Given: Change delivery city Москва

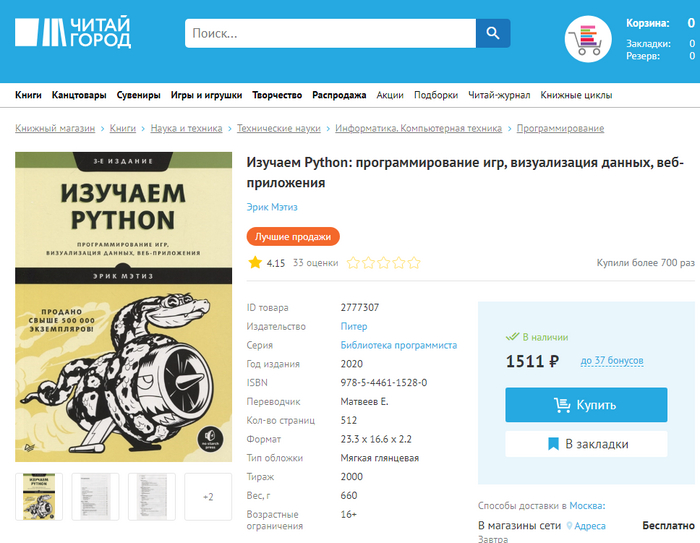Looking at the screenshot, I should (x=587, y=505).
